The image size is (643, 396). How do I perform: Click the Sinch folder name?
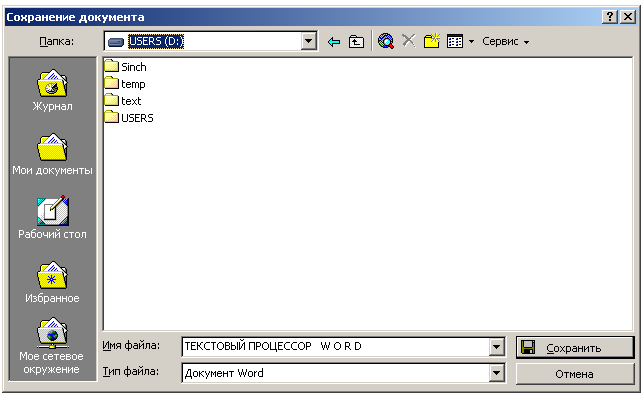coord(134,67)
